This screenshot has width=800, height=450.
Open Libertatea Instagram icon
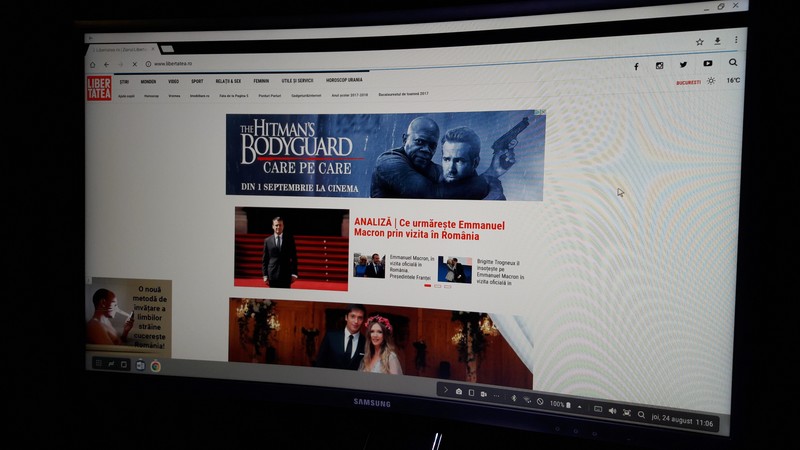pyautogui.click(x=659, y=65)
